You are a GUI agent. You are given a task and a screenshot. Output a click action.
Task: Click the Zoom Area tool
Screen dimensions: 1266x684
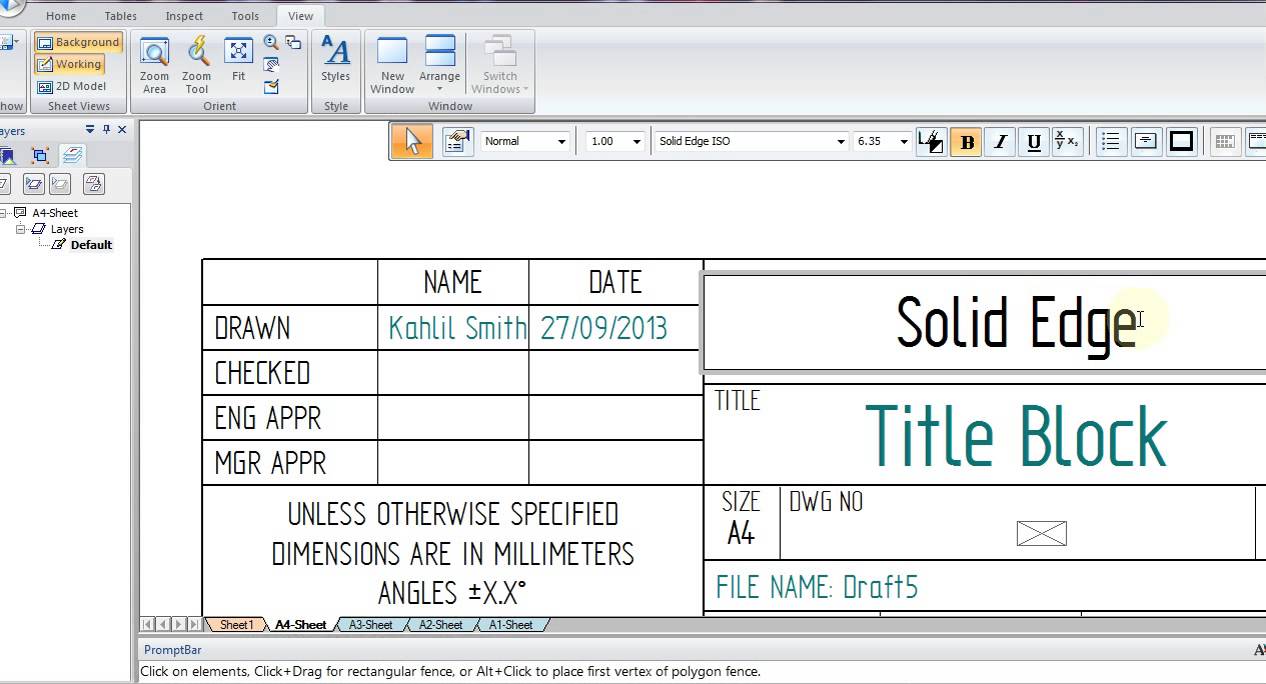pos(154,66)
